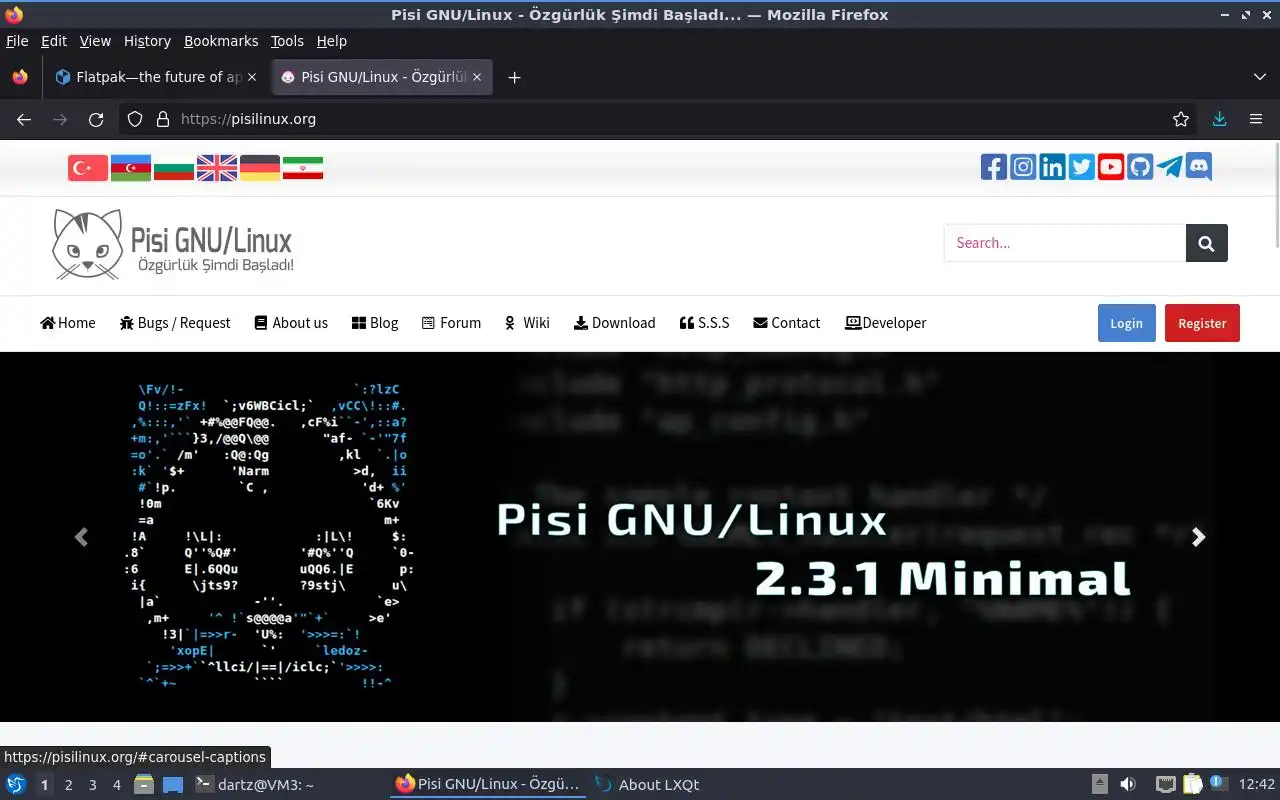Select the British flag for English
This screenshot has width=1280, height=800.
click(217, 168)
